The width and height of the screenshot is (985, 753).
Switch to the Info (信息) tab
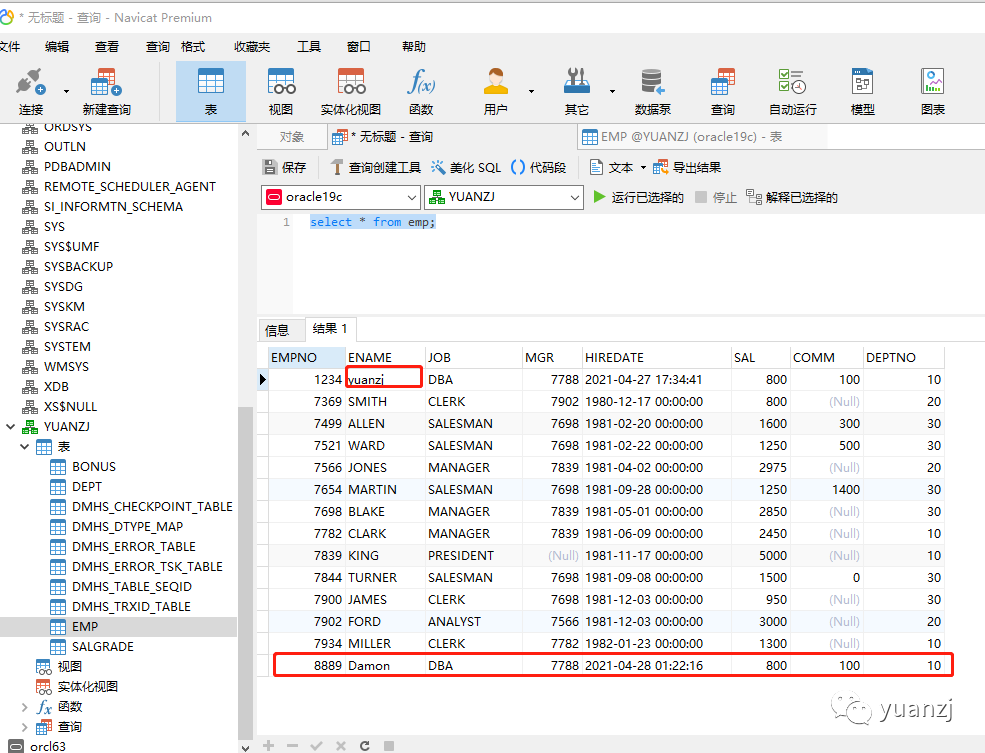[x=280, y=330]
